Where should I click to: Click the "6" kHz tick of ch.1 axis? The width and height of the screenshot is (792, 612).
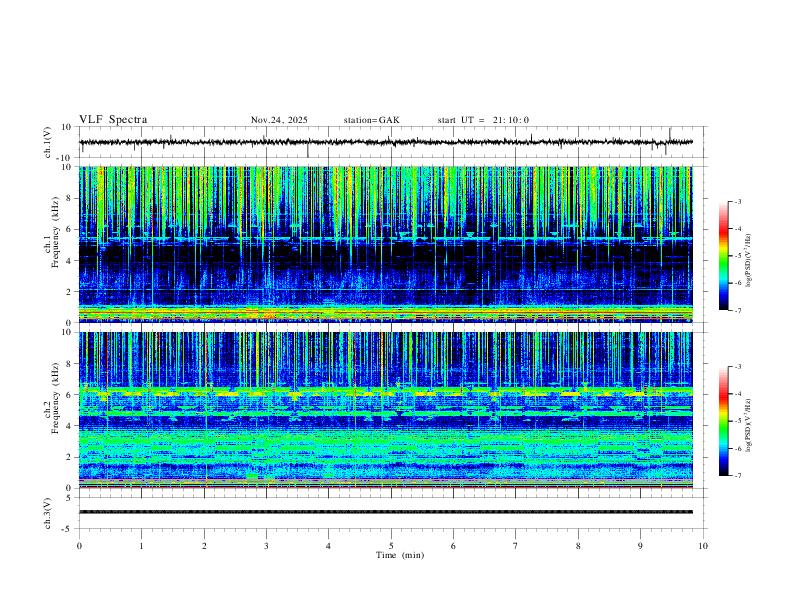[71, 229]
